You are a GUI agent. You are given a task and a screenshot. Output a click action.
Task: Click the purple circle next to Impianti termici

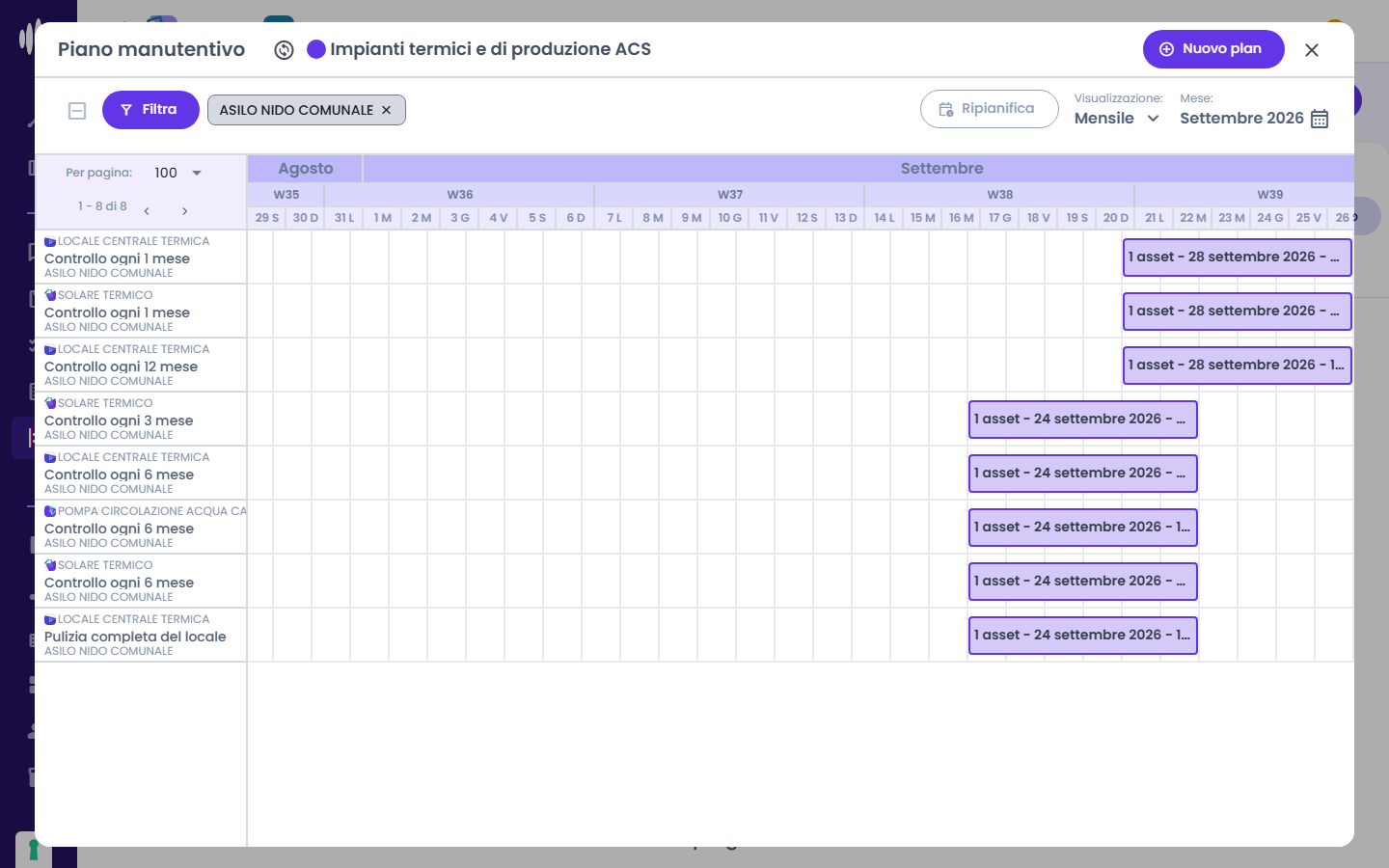coord(316,49)
